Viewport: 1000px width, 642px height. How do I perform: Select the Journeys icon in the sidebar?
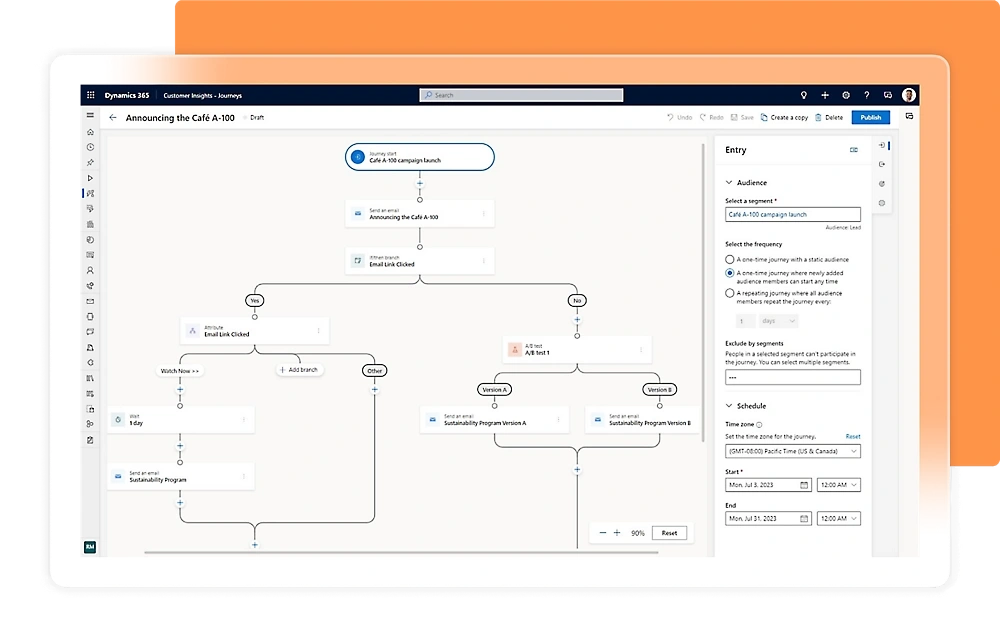(90, 193)
